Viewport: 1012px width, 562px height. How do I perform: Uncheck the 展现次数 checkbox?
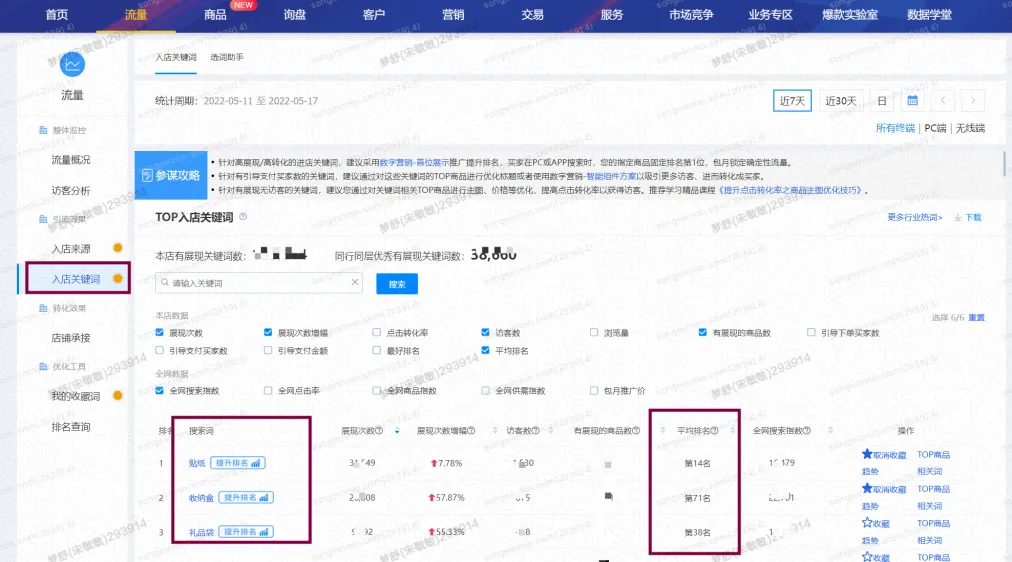161,333
